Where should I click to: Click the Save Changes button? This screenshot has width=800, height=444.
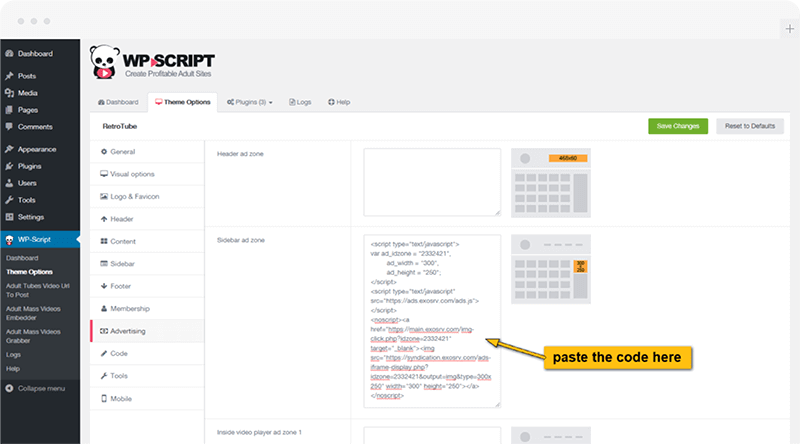coord(678,126)
